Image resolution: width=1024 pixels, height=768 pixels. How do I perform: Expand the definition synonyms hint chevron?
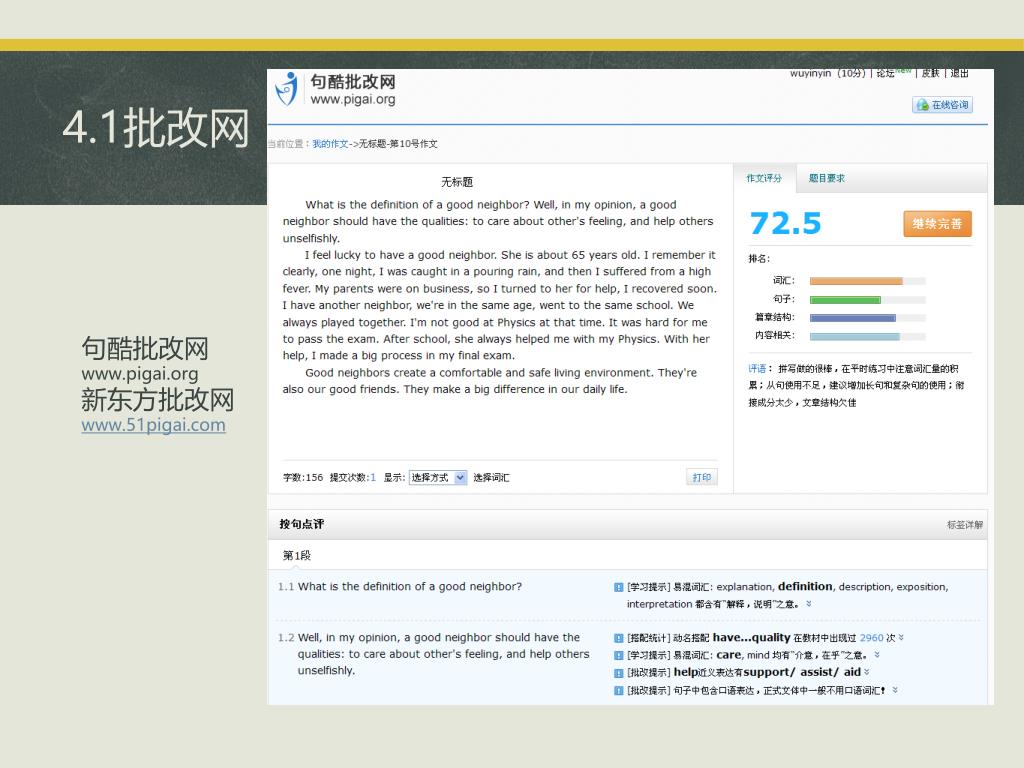(808, 604)
